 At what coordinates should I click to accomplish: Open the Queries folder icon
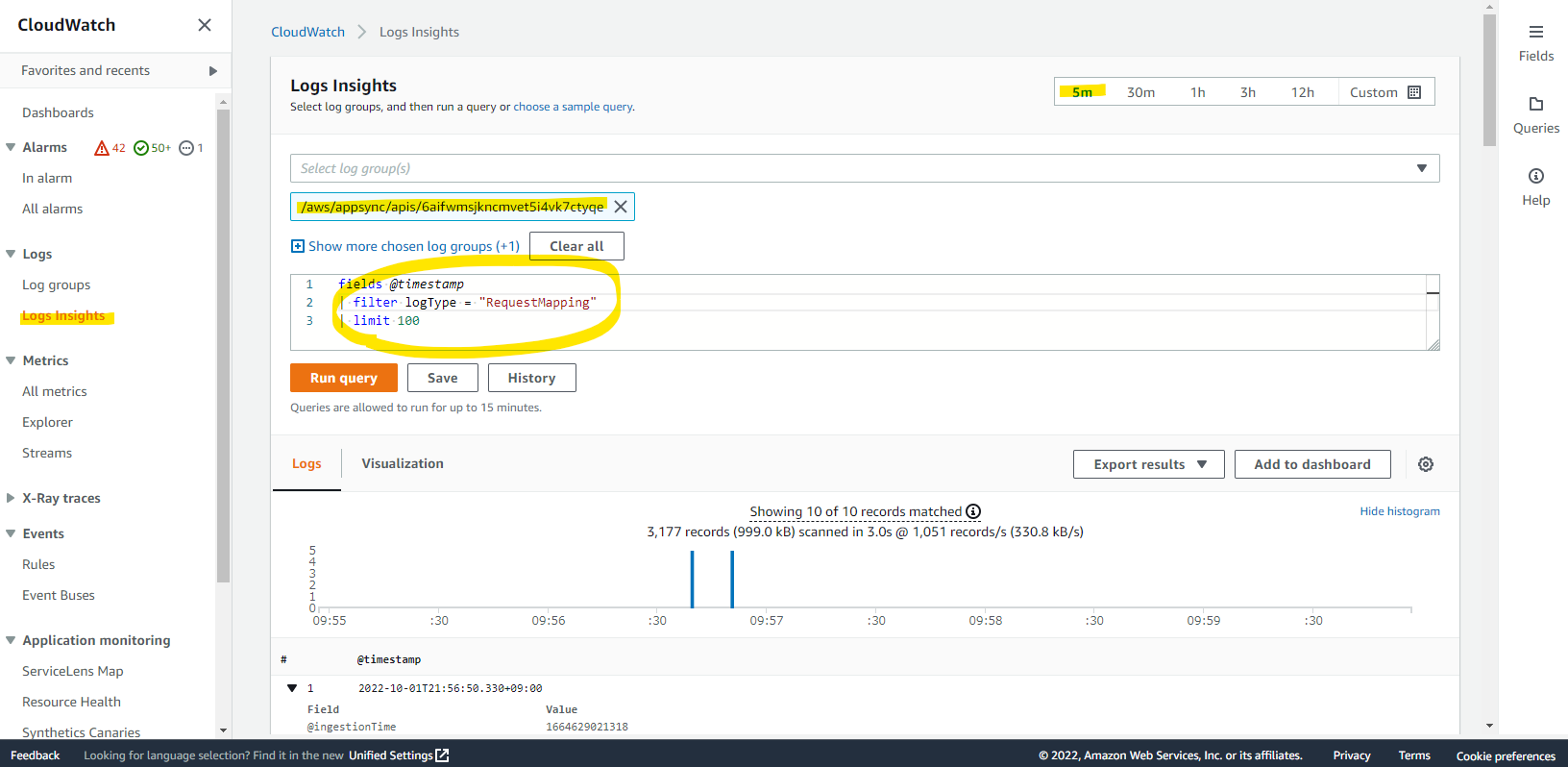(x=1536, y=104)
